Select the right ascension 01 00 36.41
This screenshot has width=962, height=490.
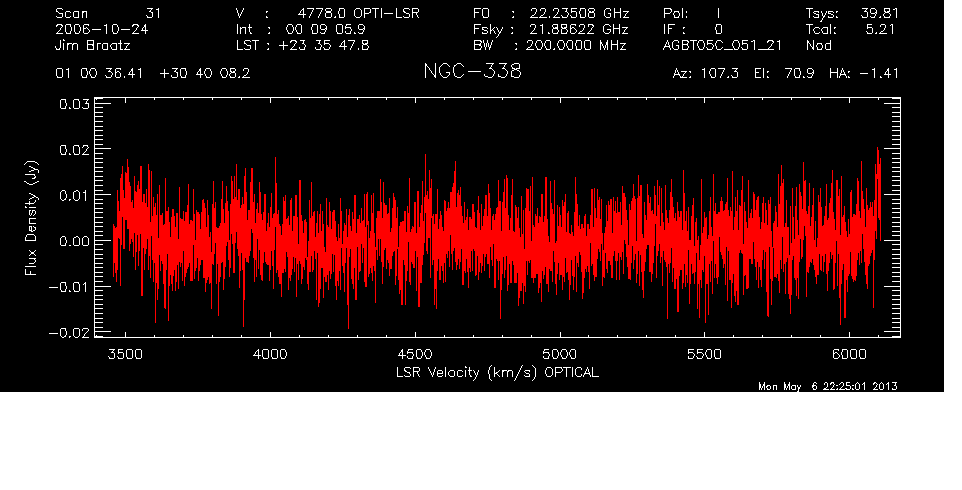(x=99, y=74)
